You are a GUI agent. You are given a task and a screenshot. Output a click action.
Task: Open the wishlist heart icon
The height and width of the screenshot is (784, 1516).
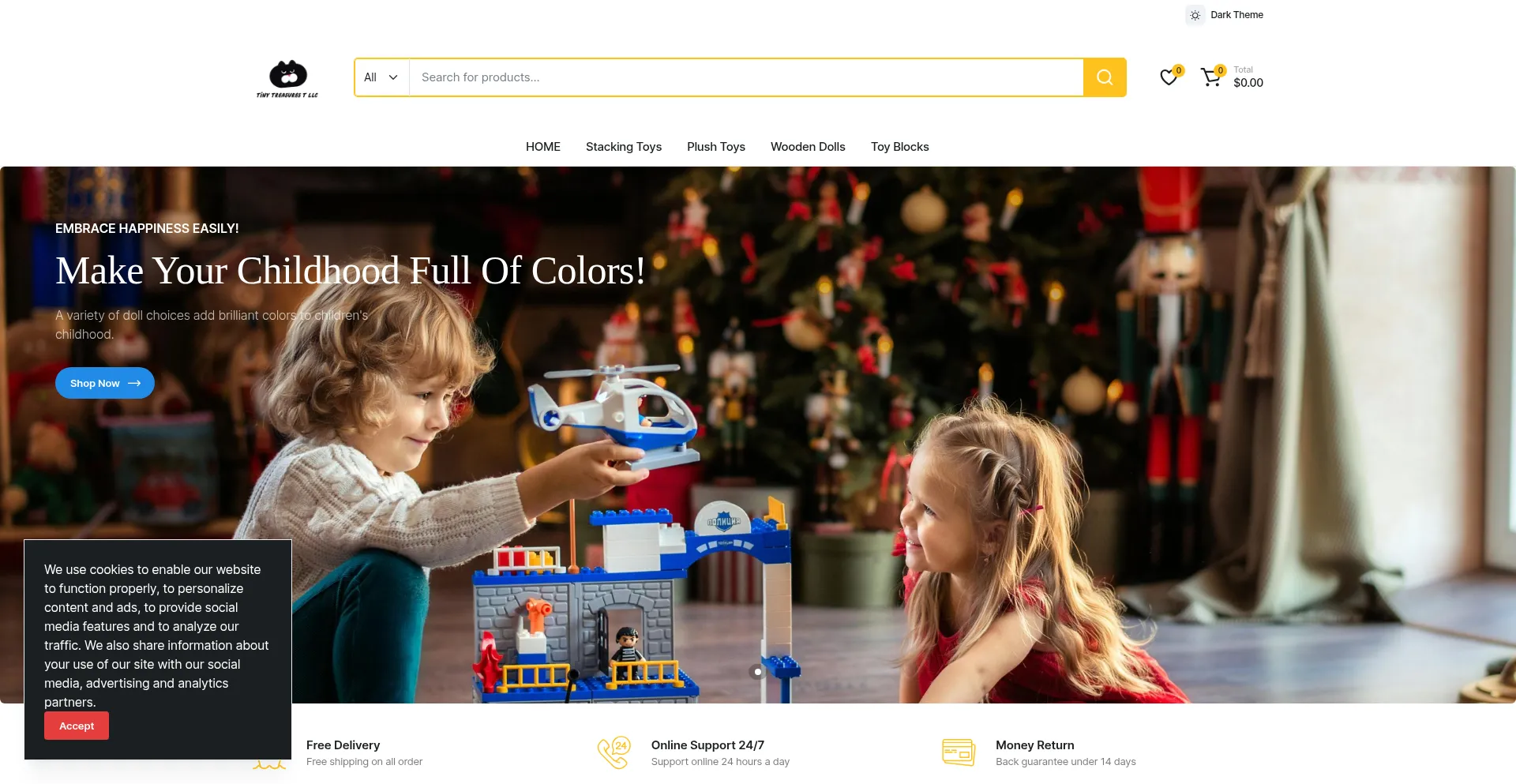pos(1169,77)
